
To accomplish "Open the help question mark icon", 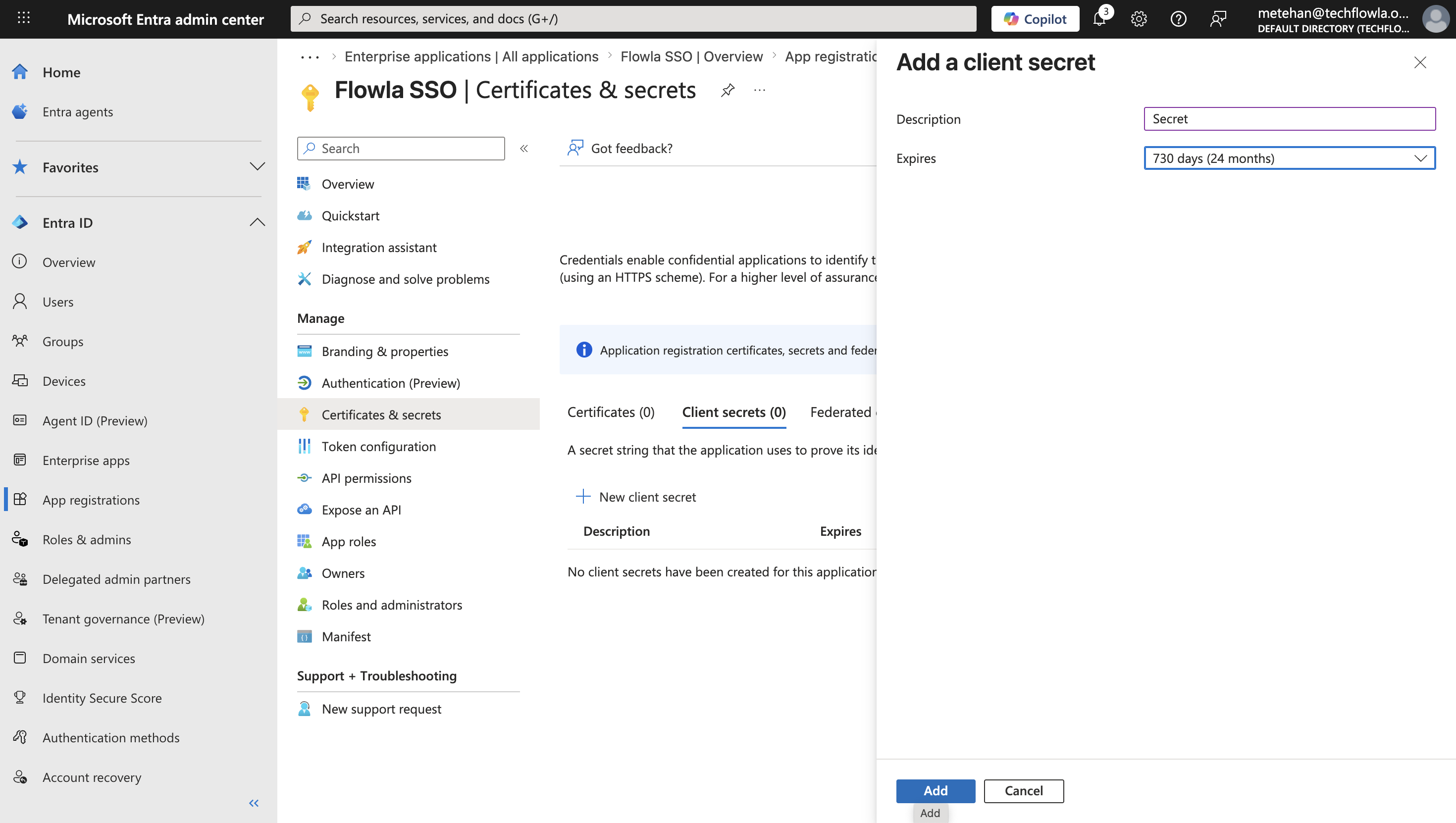I will 1178,19.
